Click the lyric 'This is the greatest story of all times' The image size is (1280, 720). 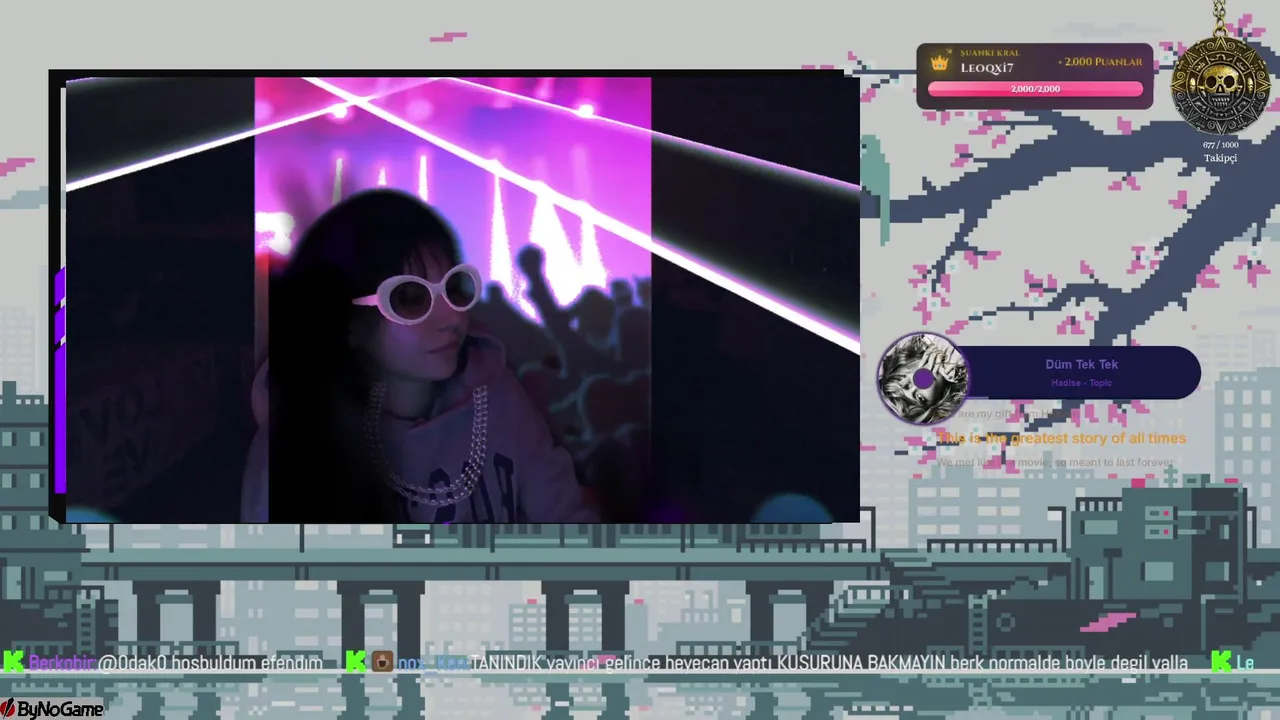[x=1062, y=438]
